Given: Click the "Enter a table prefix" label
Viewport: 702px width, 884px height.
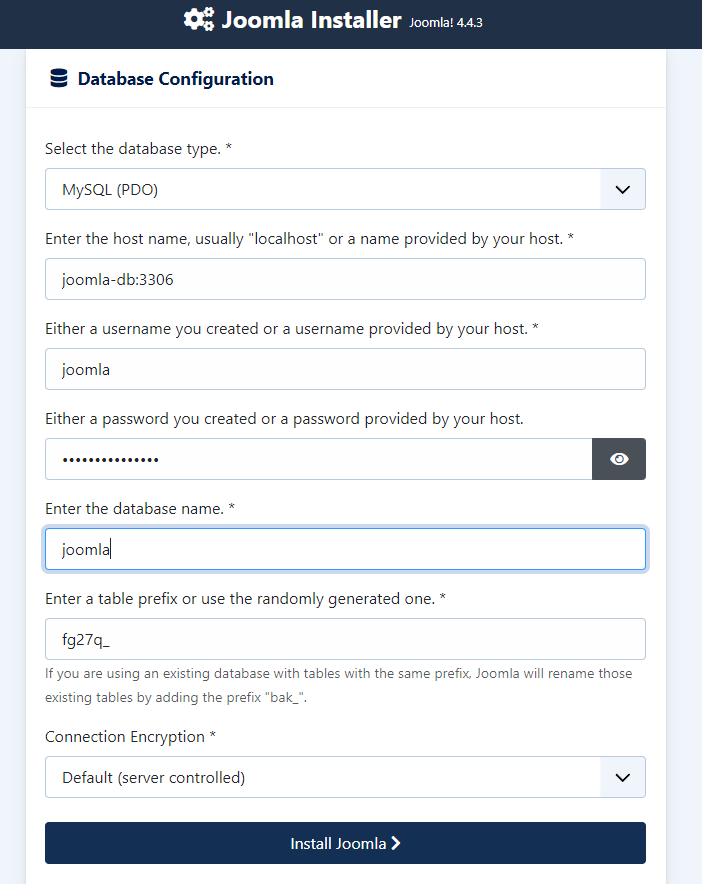Looking at the screenshot, I should pos(245,599).
